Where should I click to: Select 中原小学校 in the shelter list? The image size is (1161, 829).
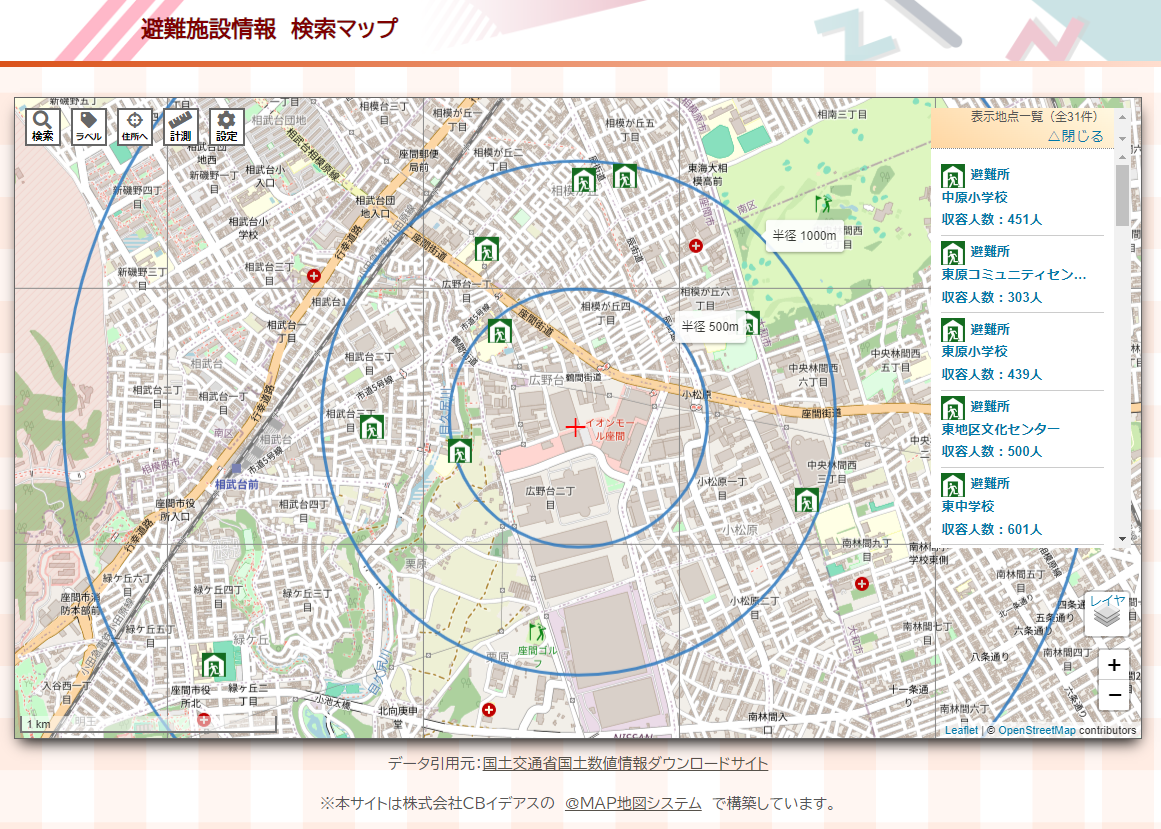click(x=974, y=198)
